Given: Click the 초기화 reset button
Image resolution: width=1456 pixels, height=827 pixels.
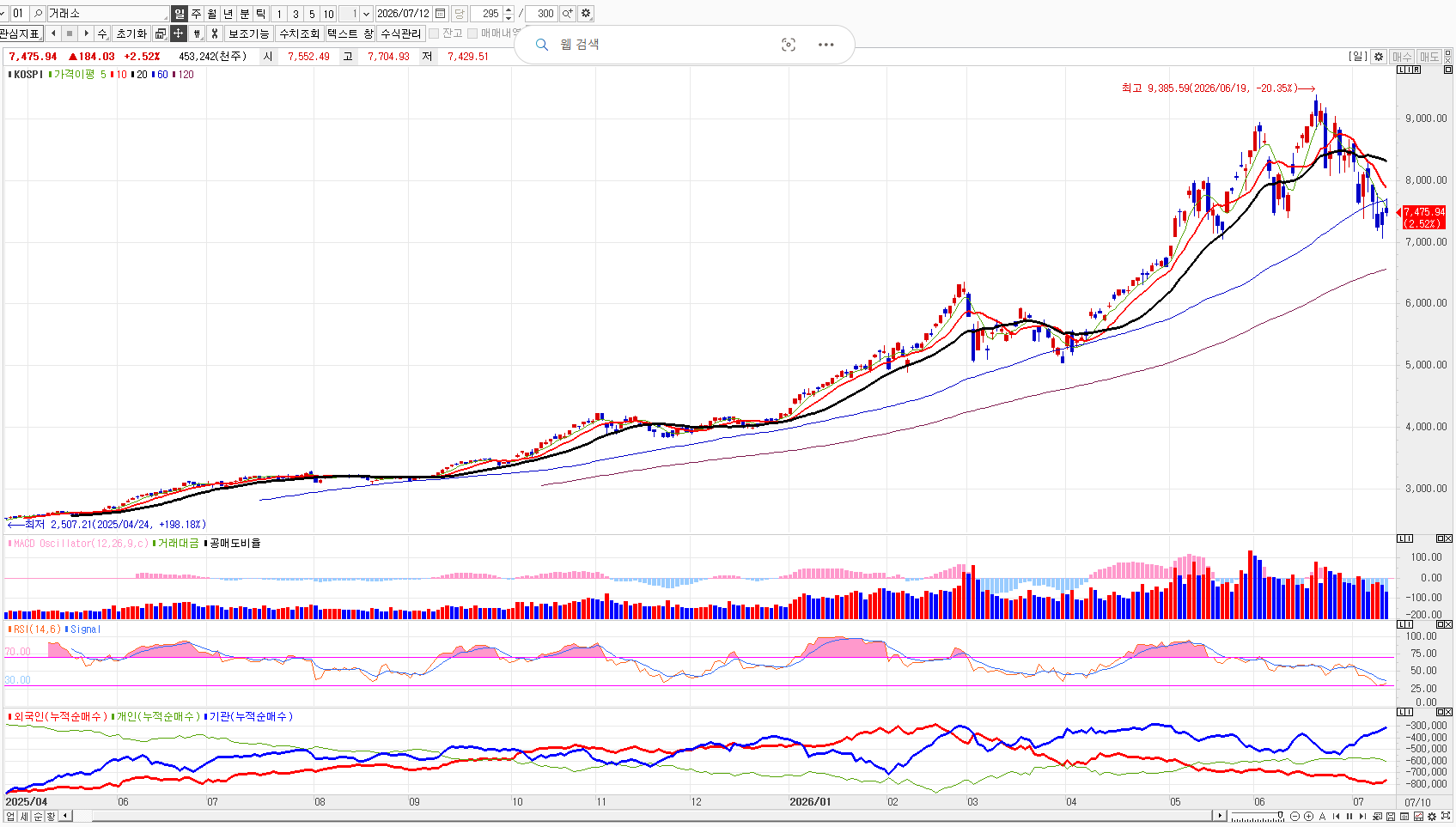Looking at the screenshot, I should click(x=131, y=33).
